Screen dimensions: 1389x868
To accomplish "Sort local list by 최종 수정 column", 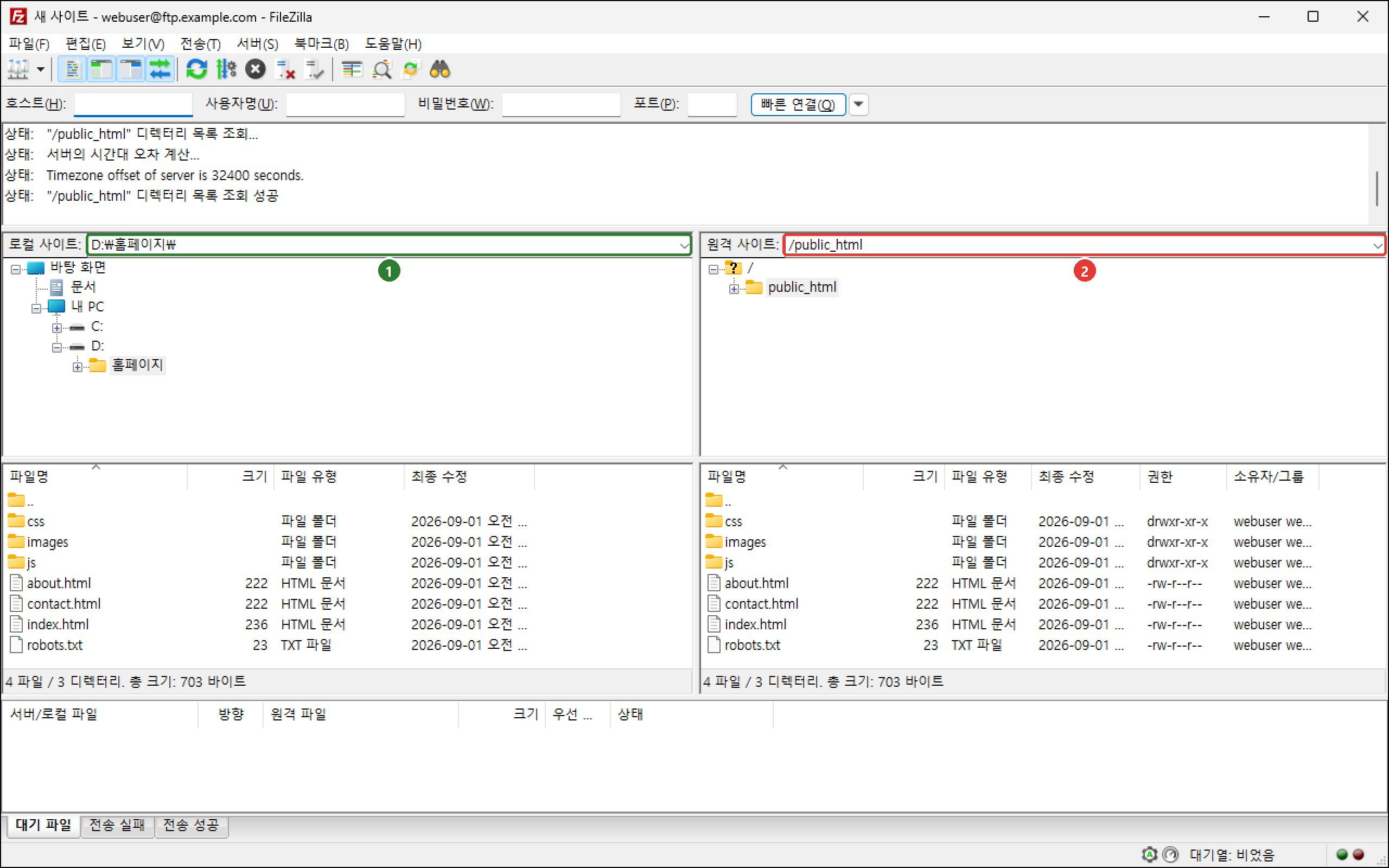I will (x=469, y=476).
